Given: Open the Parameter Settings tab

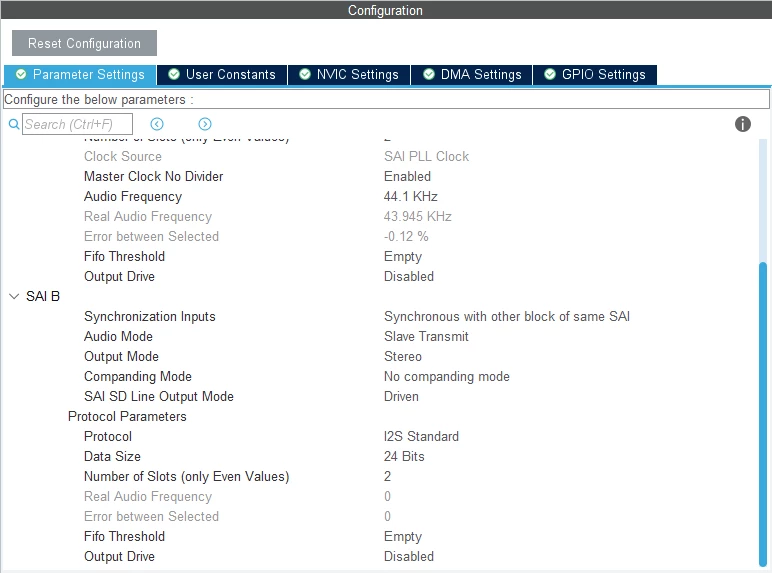Looking at the screenshot, I should (x=80, y=75).
